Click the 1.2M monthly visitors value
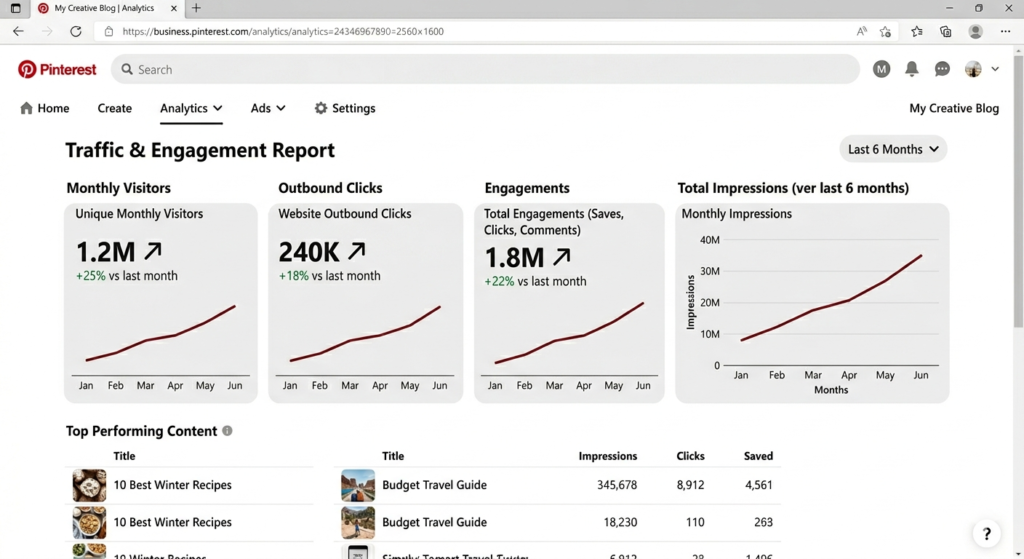 (106, 252)
